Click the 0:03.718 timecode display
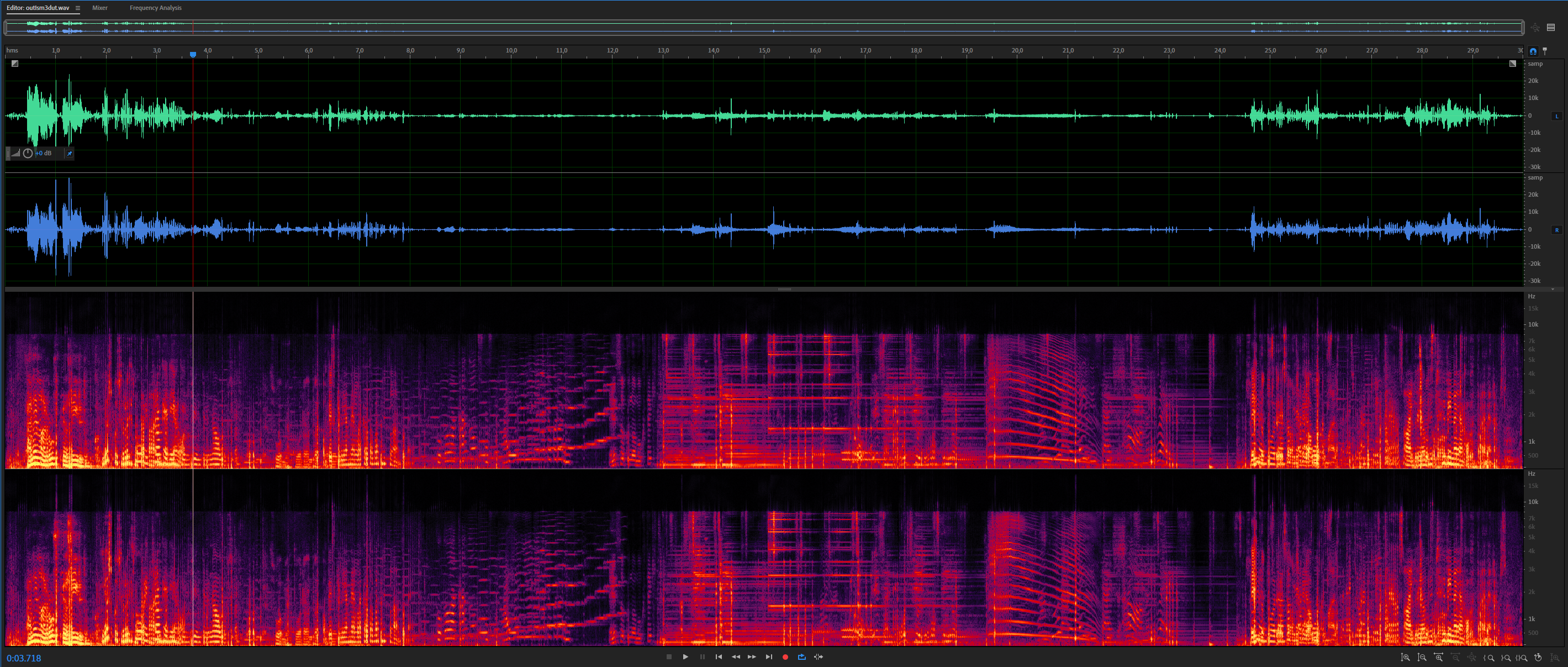The width and height of the screenshot is (1568, 667). pos(24,658)
